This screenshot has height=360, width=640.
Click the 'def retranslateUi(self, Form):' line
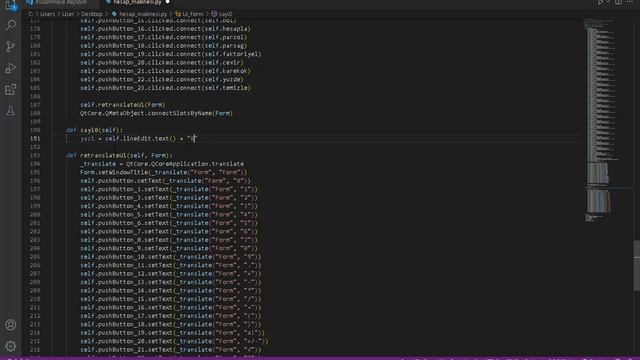[119, 156]
